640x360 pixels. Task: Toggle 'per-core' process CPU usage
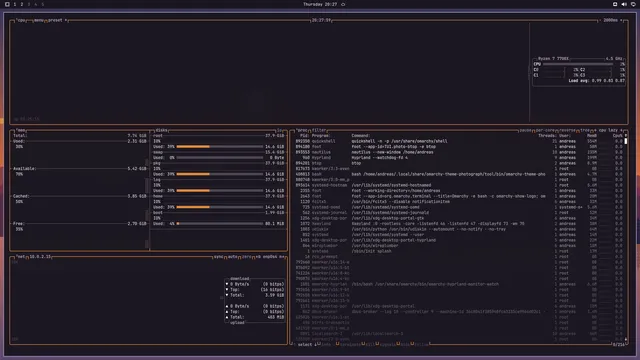click(545, 130)
